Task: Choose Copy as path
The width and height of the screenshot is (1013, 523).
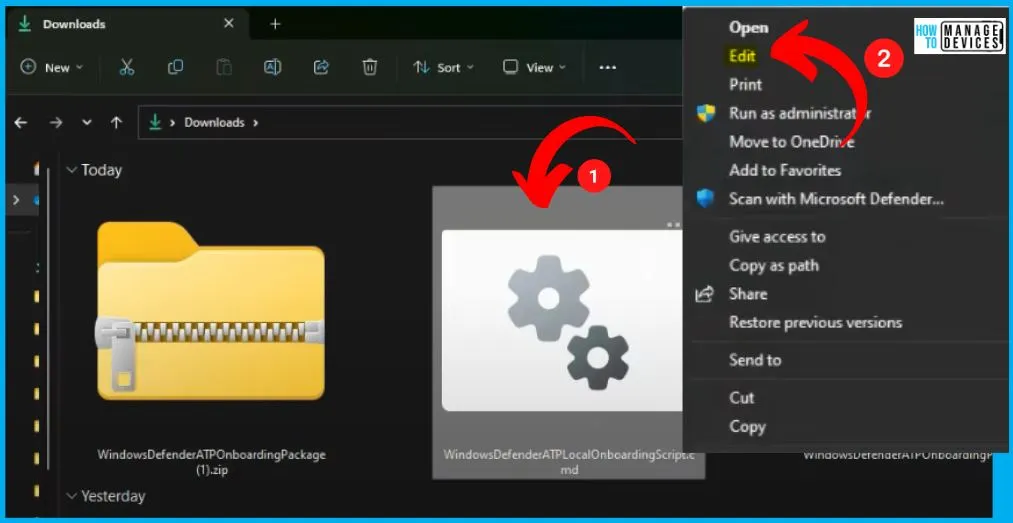Action: (x=774, y=265)
